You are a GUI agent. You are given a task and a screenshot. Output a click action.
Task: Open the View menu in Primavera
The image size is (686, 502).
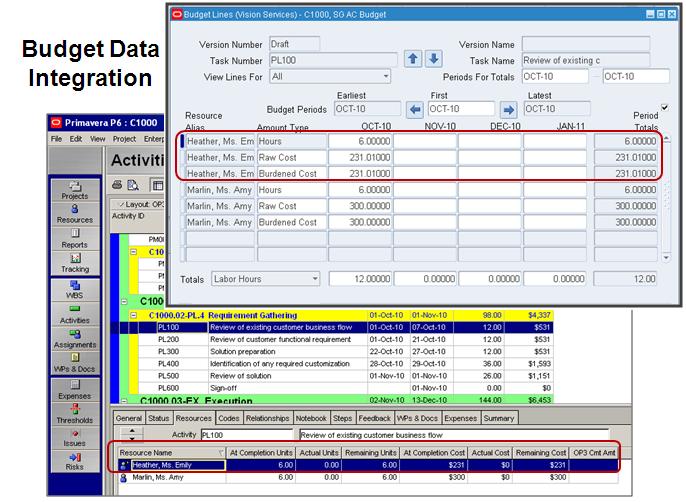point(98,139)
